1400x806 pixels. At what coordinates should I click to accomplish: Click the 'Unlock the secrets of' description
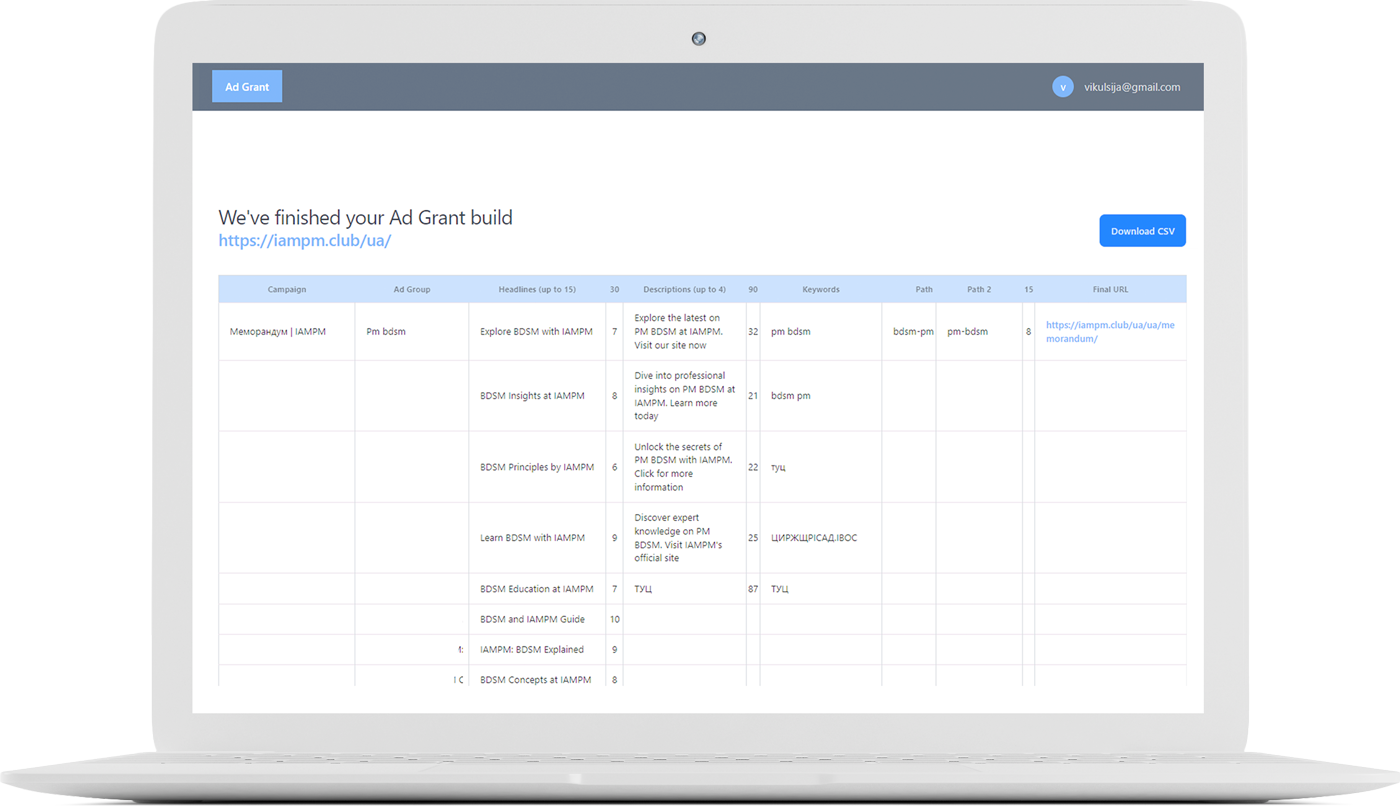(x=683, y=467)
